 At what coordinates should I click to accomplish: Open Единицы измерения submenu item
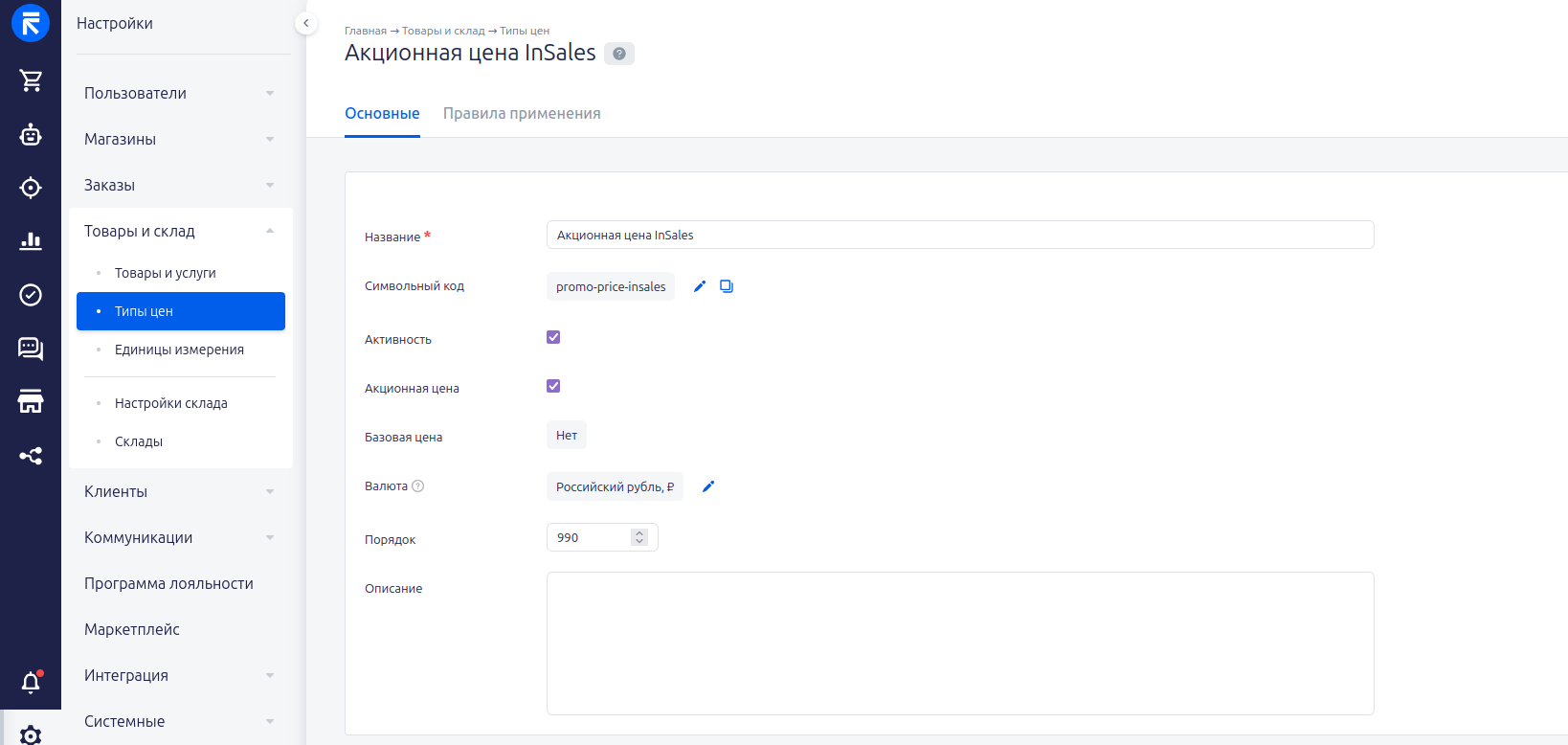[x=181, y=350]
